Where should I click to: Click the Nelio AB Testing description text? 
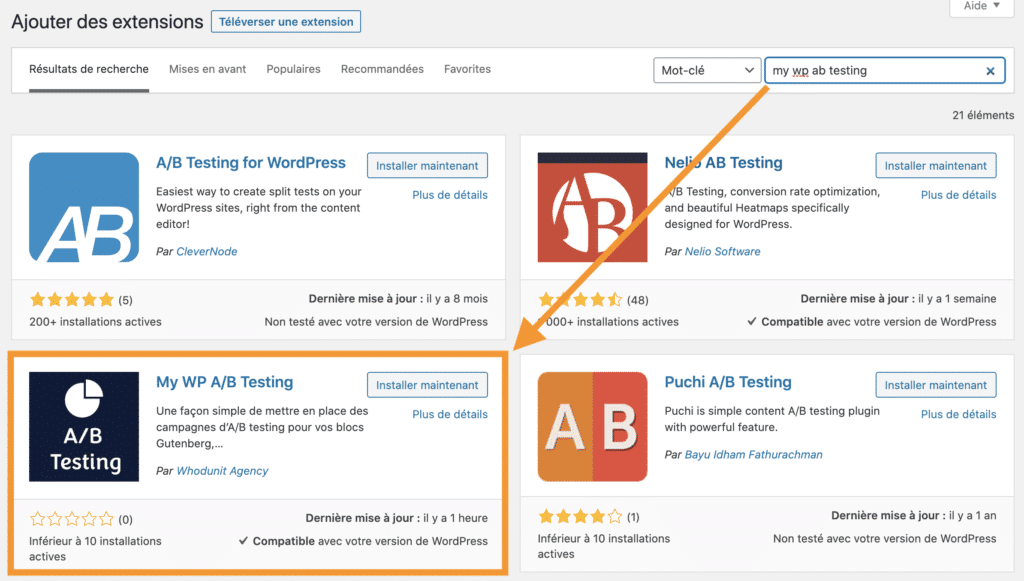click(772, 208)
